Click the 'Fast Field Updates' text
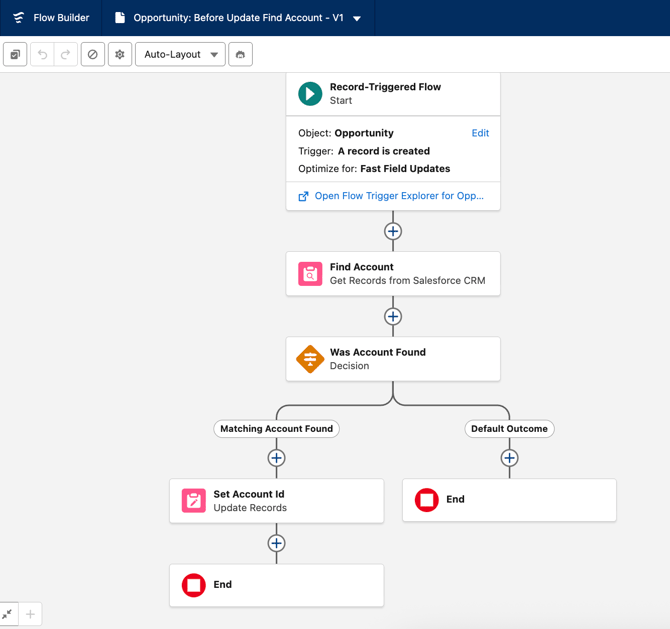Screen dimensions: 670x629 (405, 169)
